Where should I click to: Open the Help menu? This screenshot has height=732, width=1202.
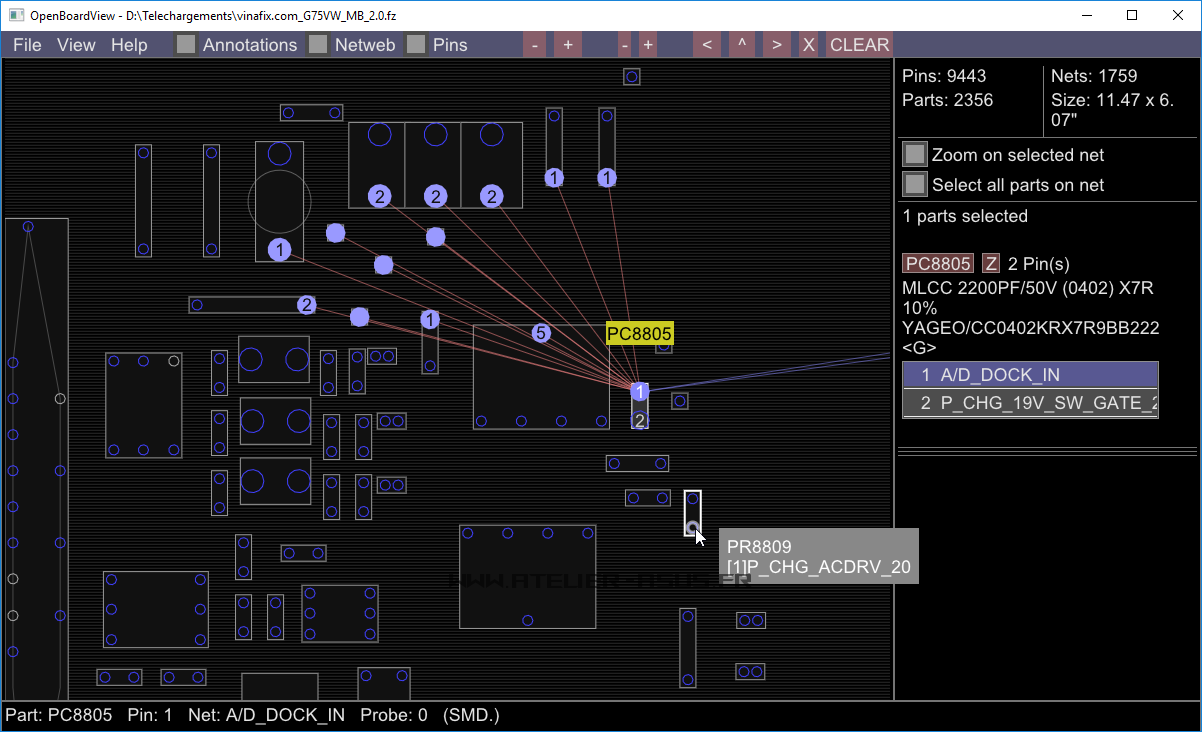[x=129, y=45]
